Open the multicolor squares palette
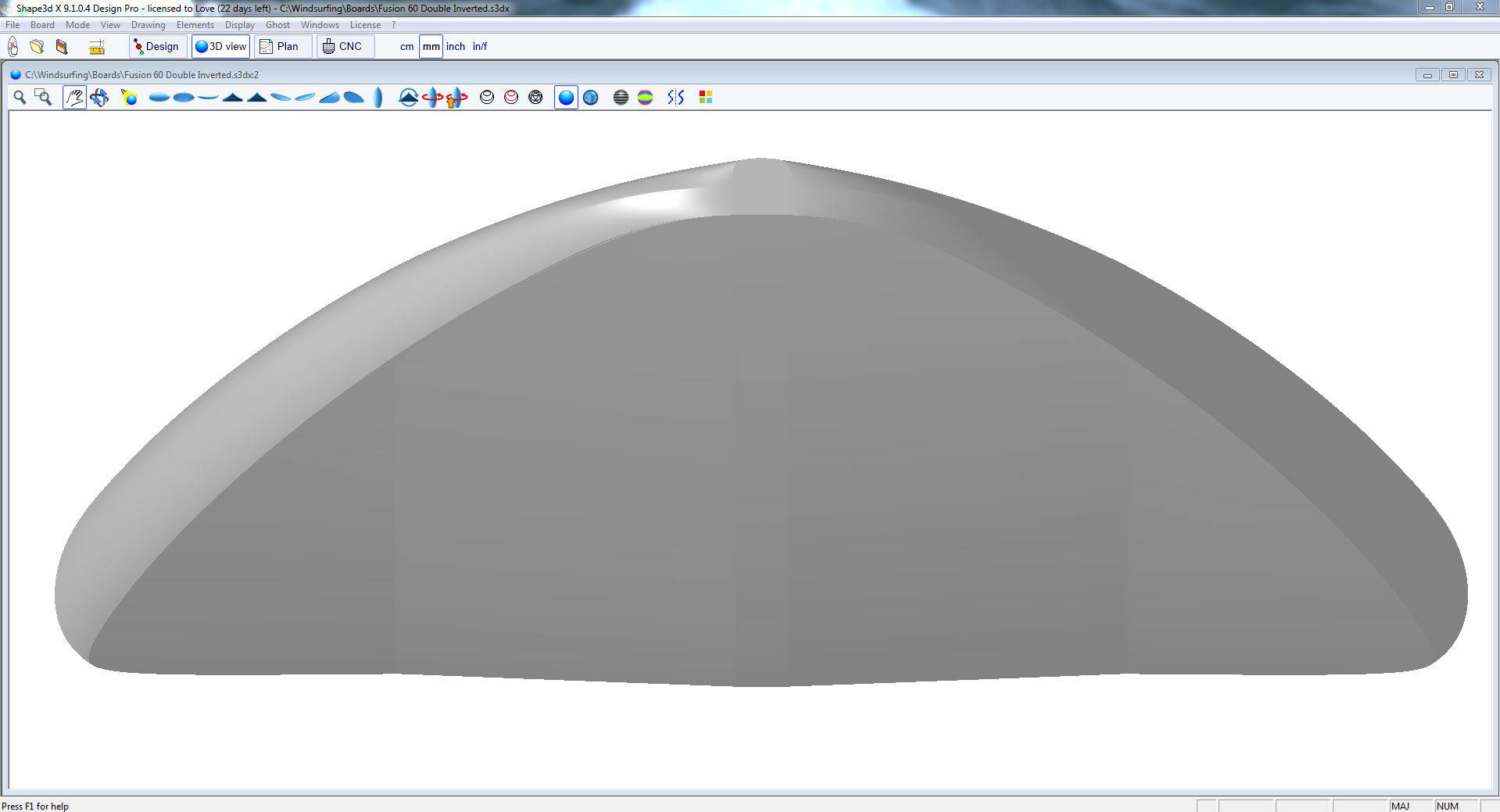This screenshot has height=812, width=1500. 705,98
